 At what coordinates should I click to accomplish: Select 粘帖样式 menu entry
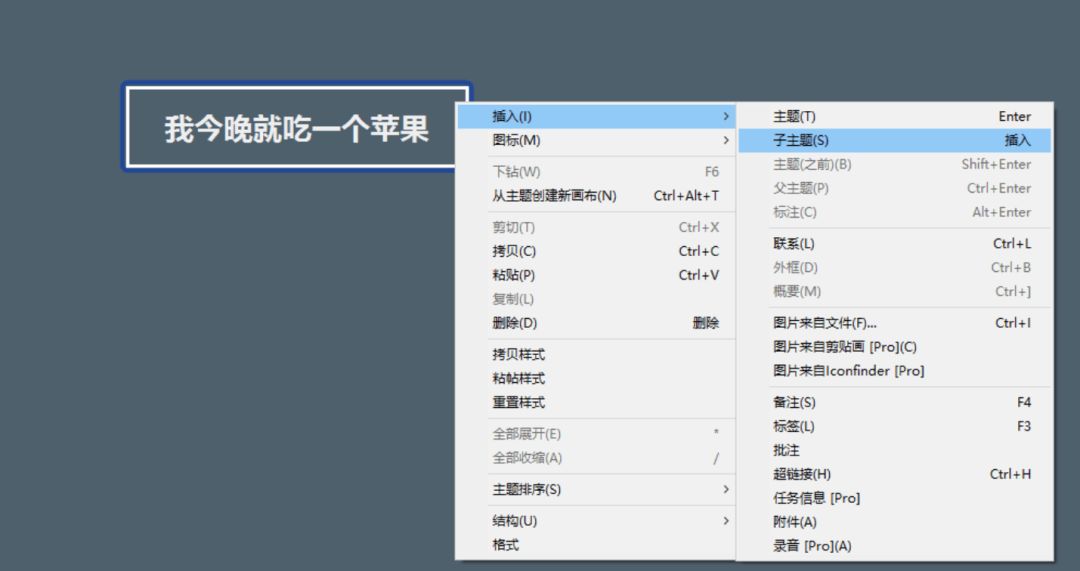(x=596, y=378)
